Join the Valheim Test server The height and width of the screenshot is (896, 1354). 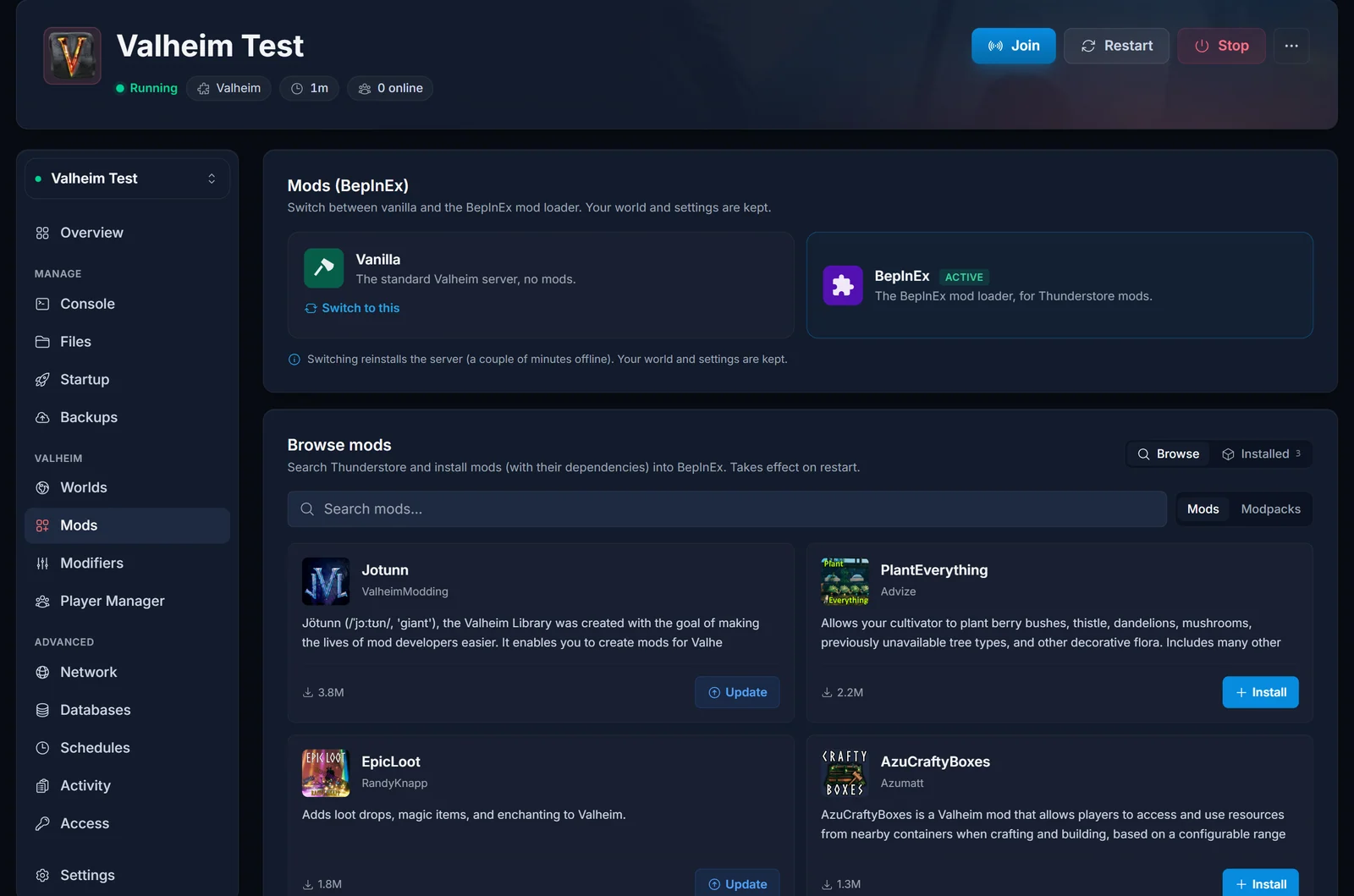point(1014,46)
